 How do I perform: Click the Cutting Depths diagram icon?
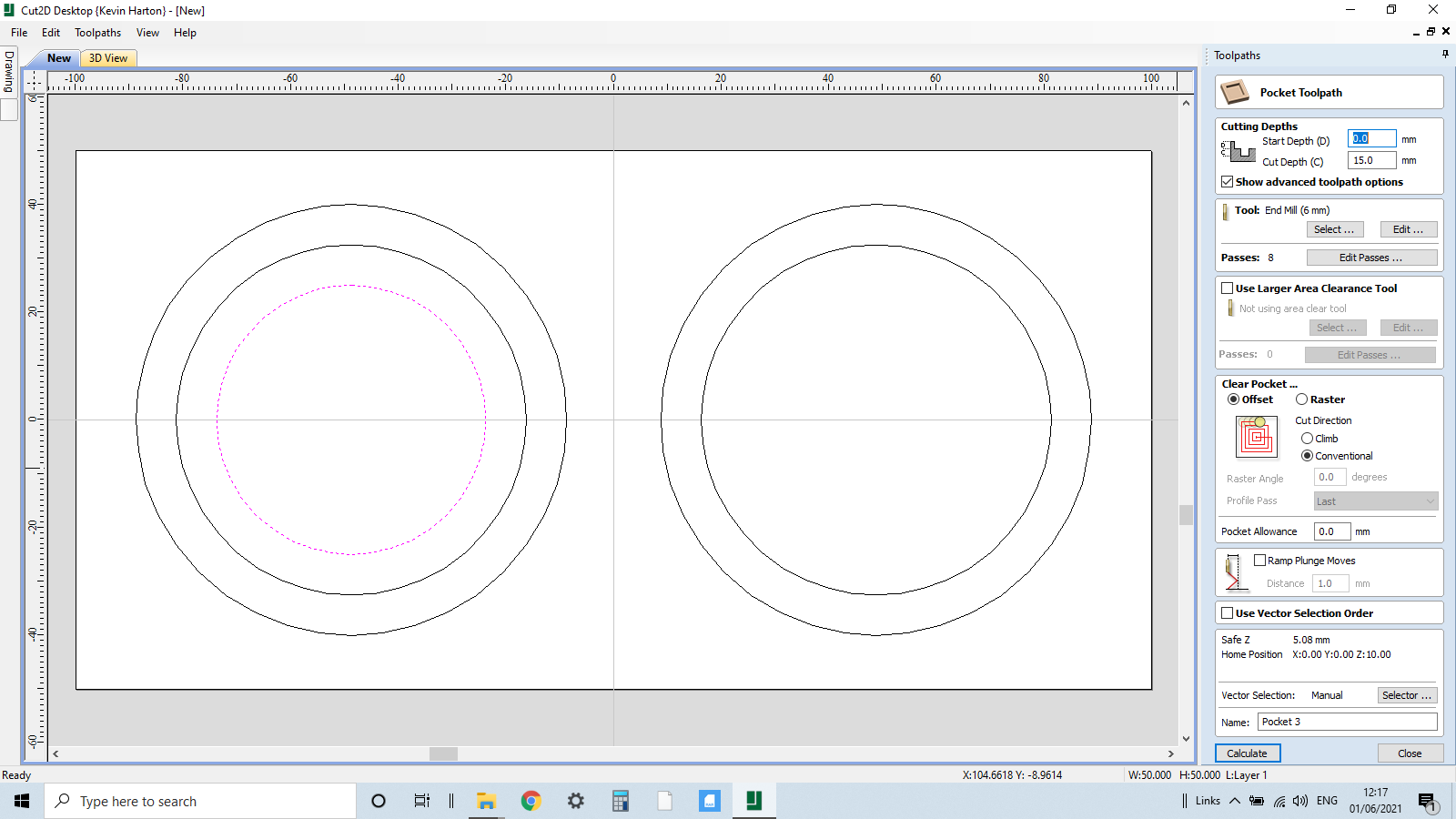[1239, 151]
